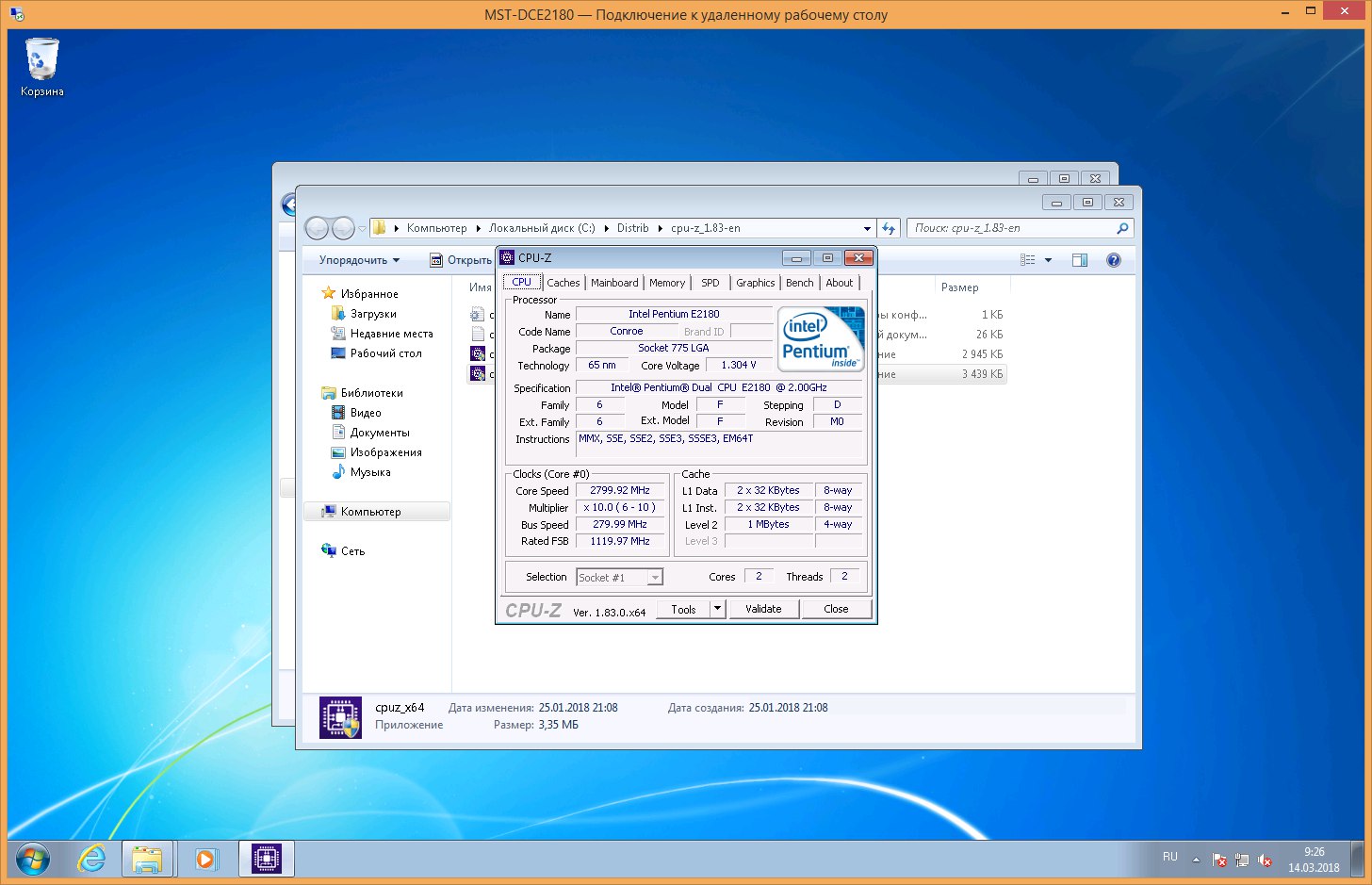Expand the Tools dropdown arrow

[717, 609]
